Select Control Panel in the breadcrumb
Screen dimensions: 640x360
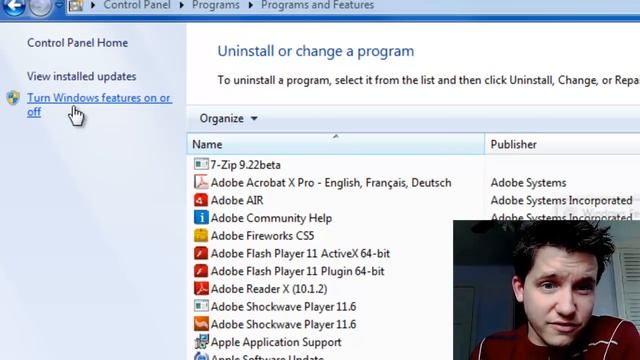(x=137, y=5)
